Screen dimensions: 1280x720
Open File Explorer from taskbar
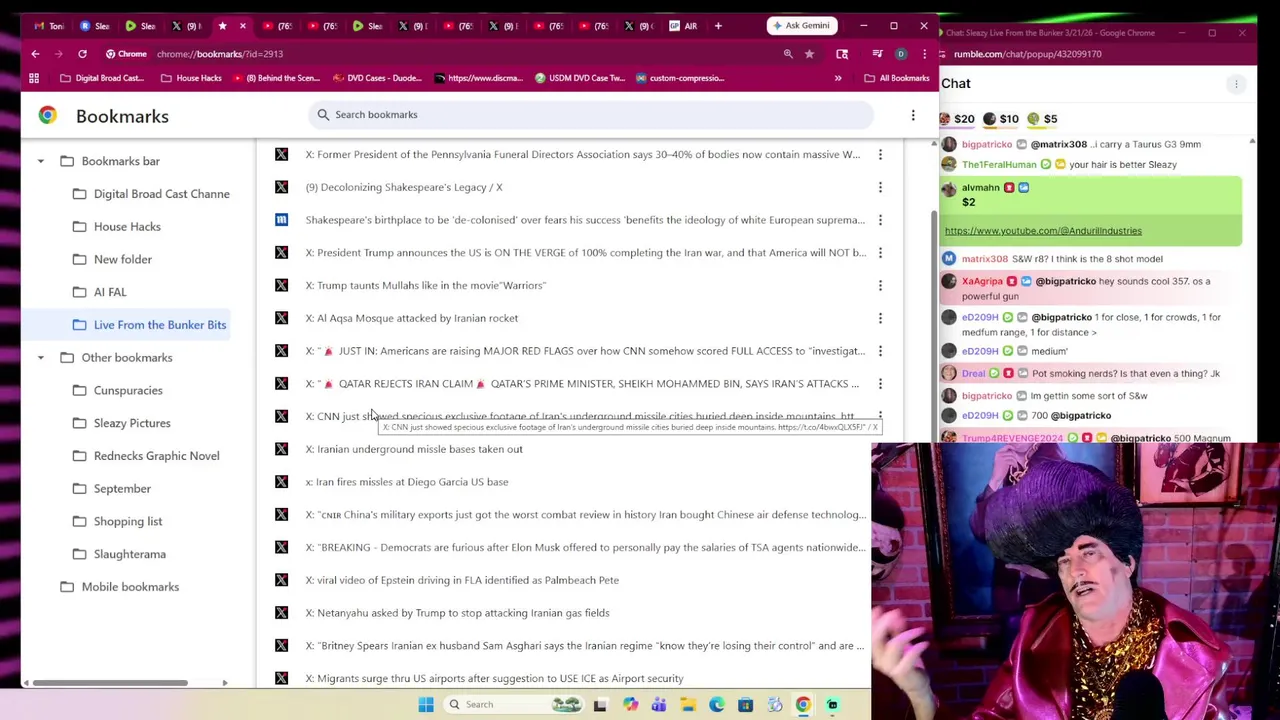(x=688, y=704)
